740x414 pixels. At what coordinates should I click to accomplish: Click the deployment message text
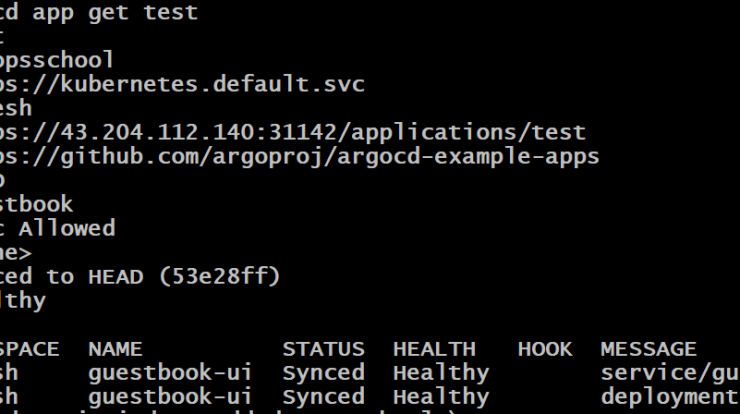pos(670,397)
